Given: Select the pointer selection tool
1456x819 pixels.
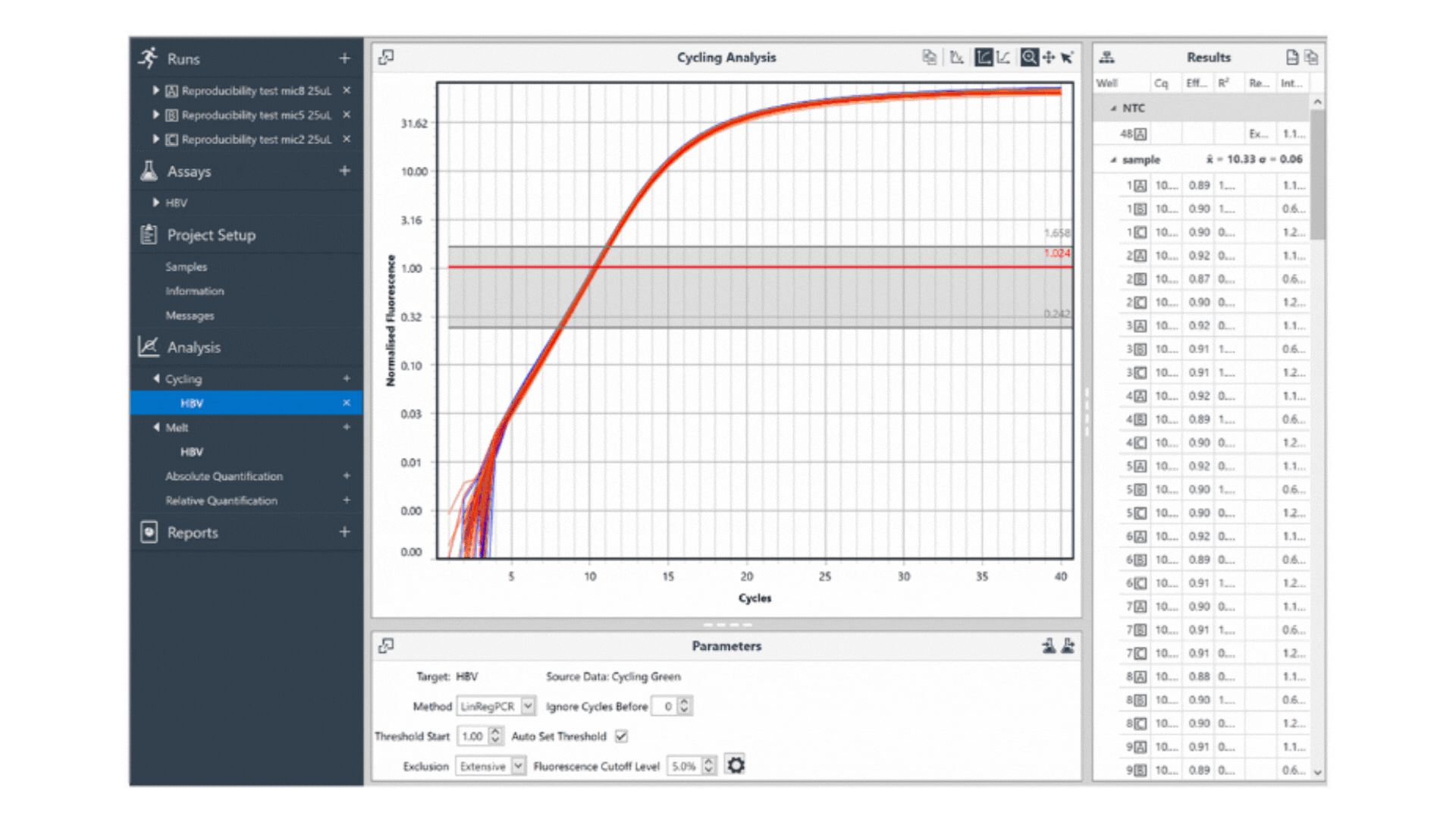Looking at the screenshot, I should (x=1067, y=57).
